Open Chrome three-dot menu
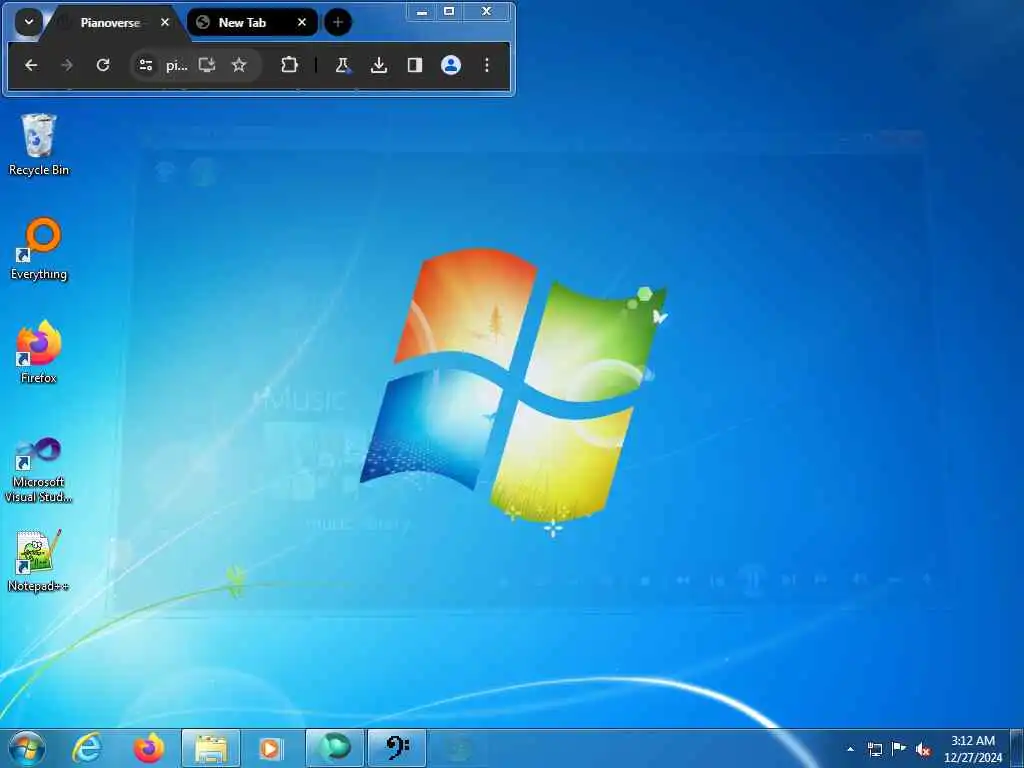The image size is (1024, 768). pyautogui.click(x=487, y=65)
